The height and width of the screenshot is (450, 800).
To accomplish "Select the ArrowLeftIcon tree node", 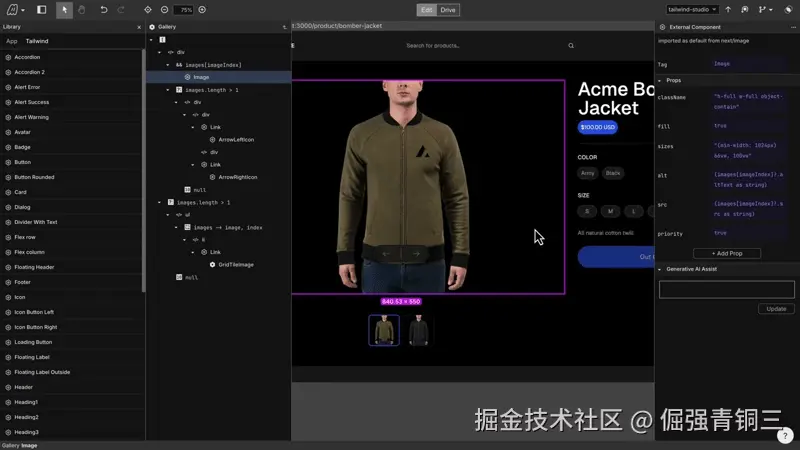I will click(232, 140).
